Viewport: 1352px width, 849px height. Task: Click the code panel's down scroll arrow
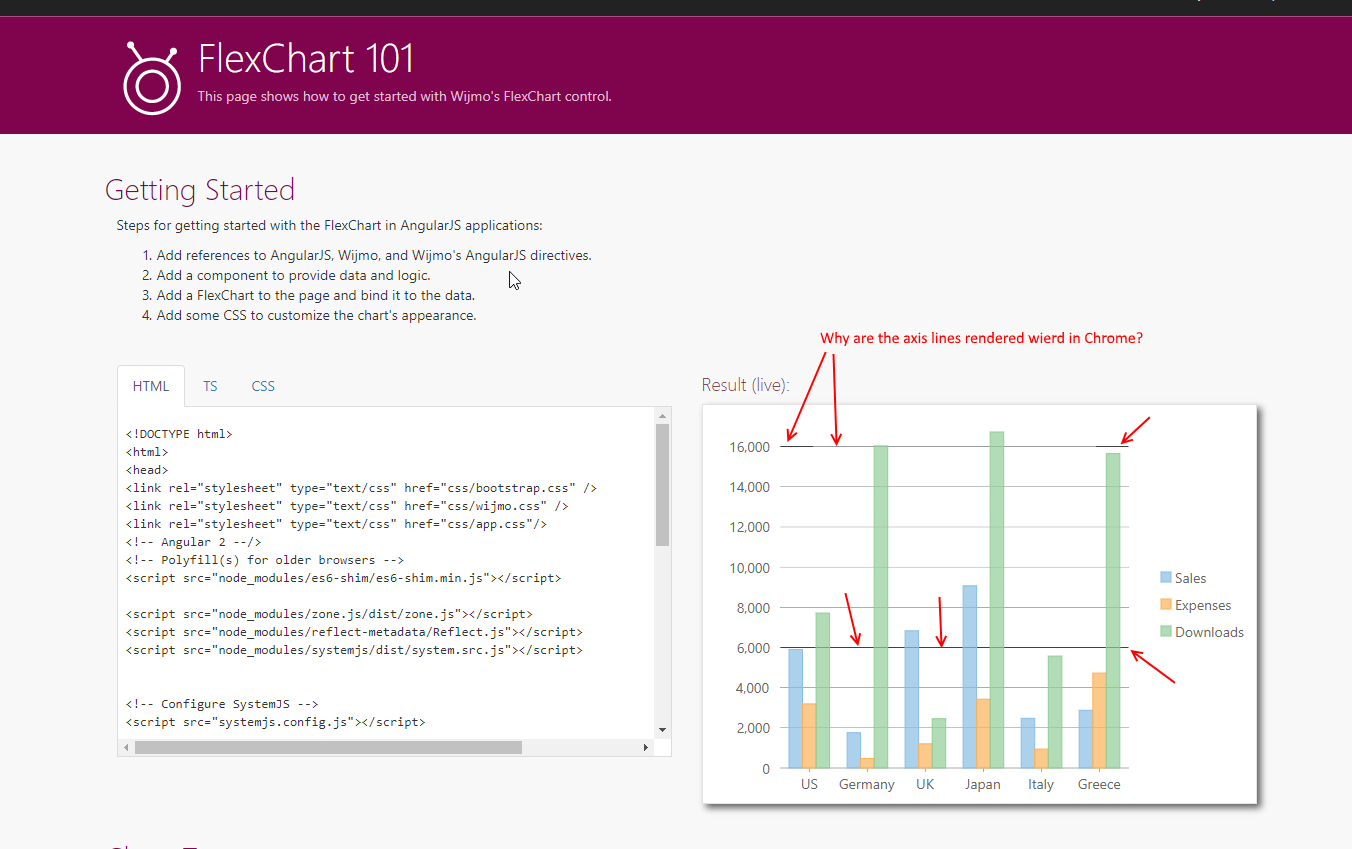click(x=662, y=727)
